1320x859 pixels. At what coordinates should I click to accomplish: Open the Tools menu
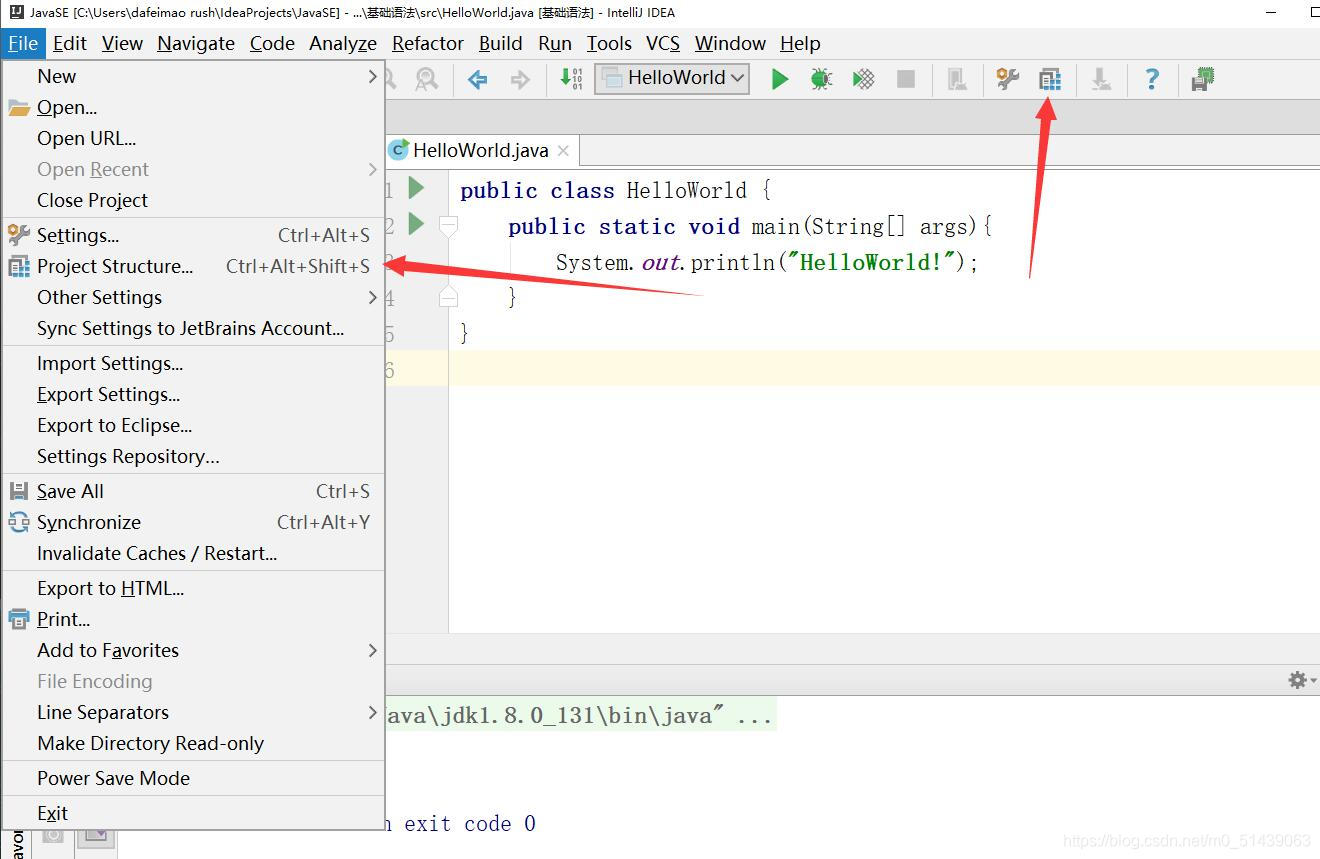[x=609, y=43]
